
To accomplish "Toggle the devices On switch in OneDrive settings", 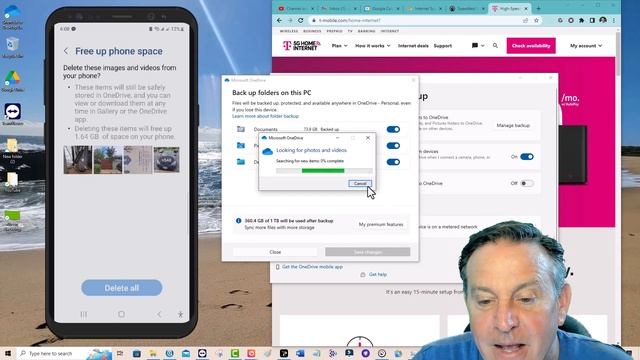I will coord(527,157).
